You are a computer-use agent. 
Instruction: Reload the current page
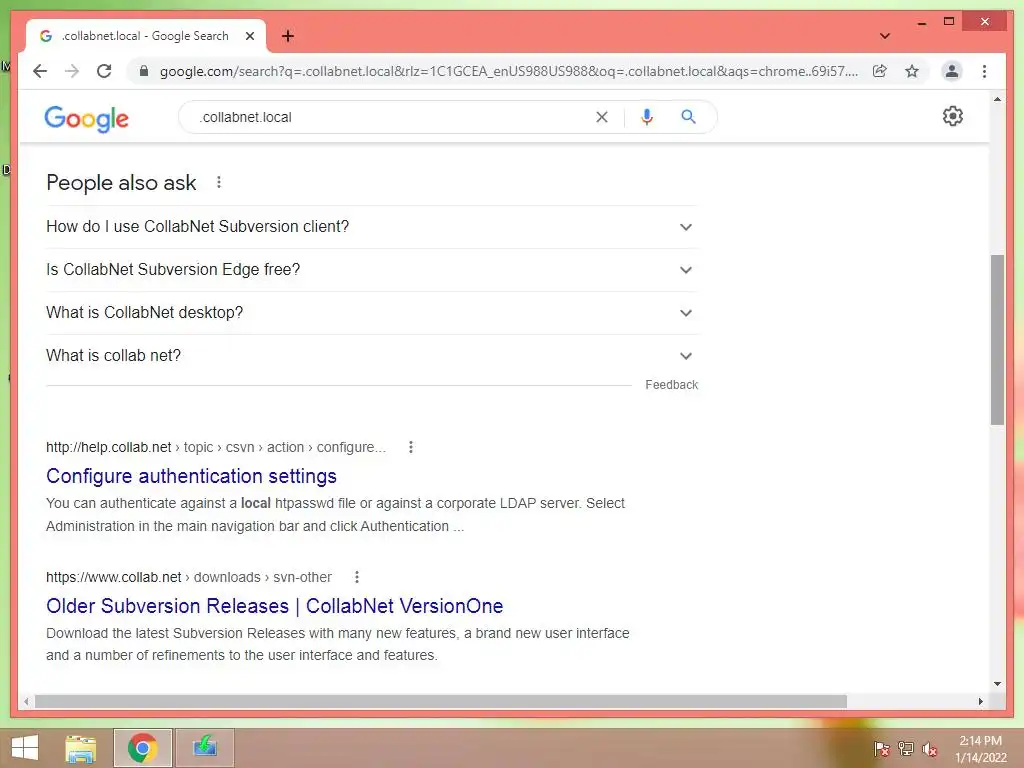click(x=104, y=71)
